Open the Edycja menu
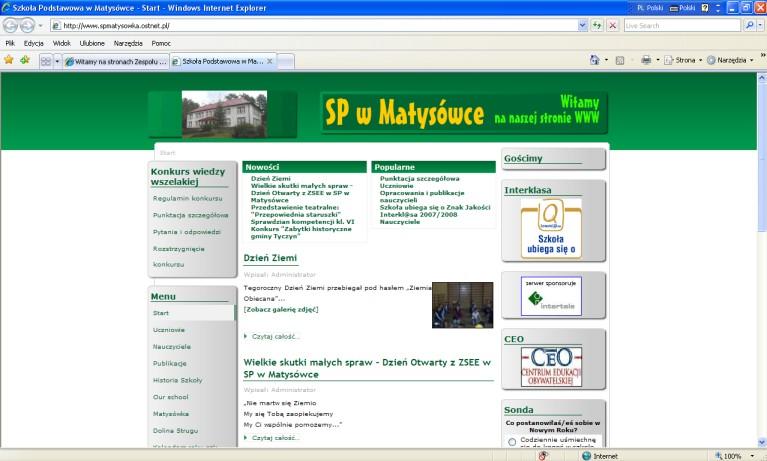 [x=34, y=43]
